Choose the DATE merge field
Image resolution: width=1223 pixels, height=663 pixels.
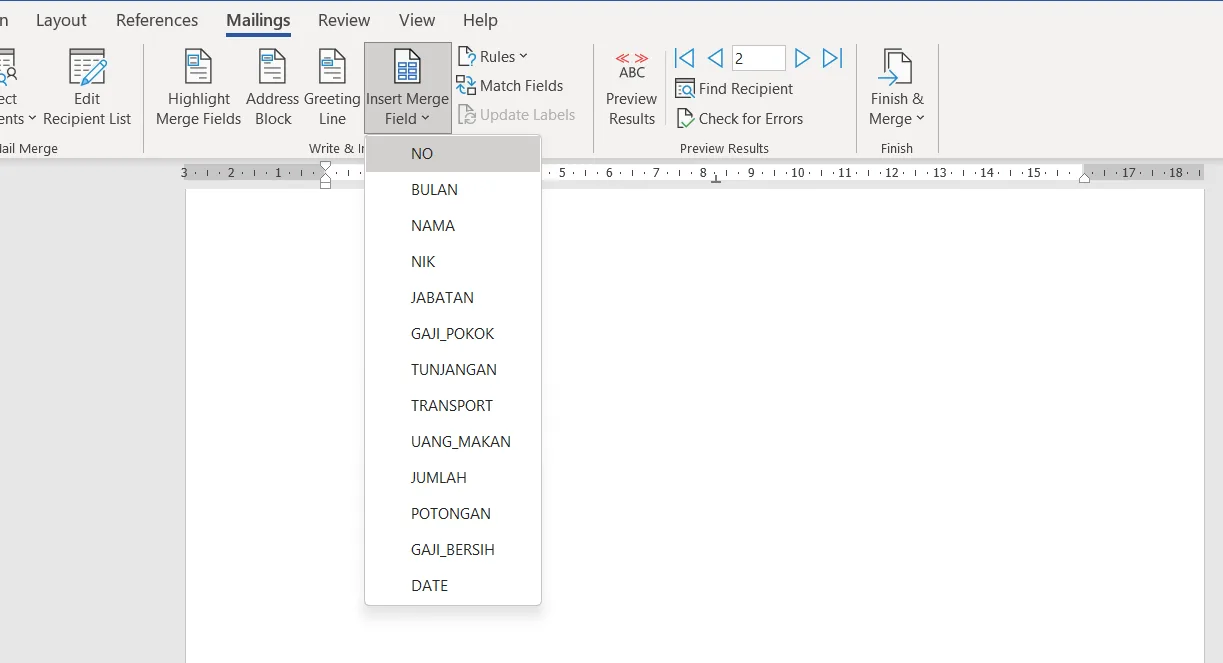453,586
